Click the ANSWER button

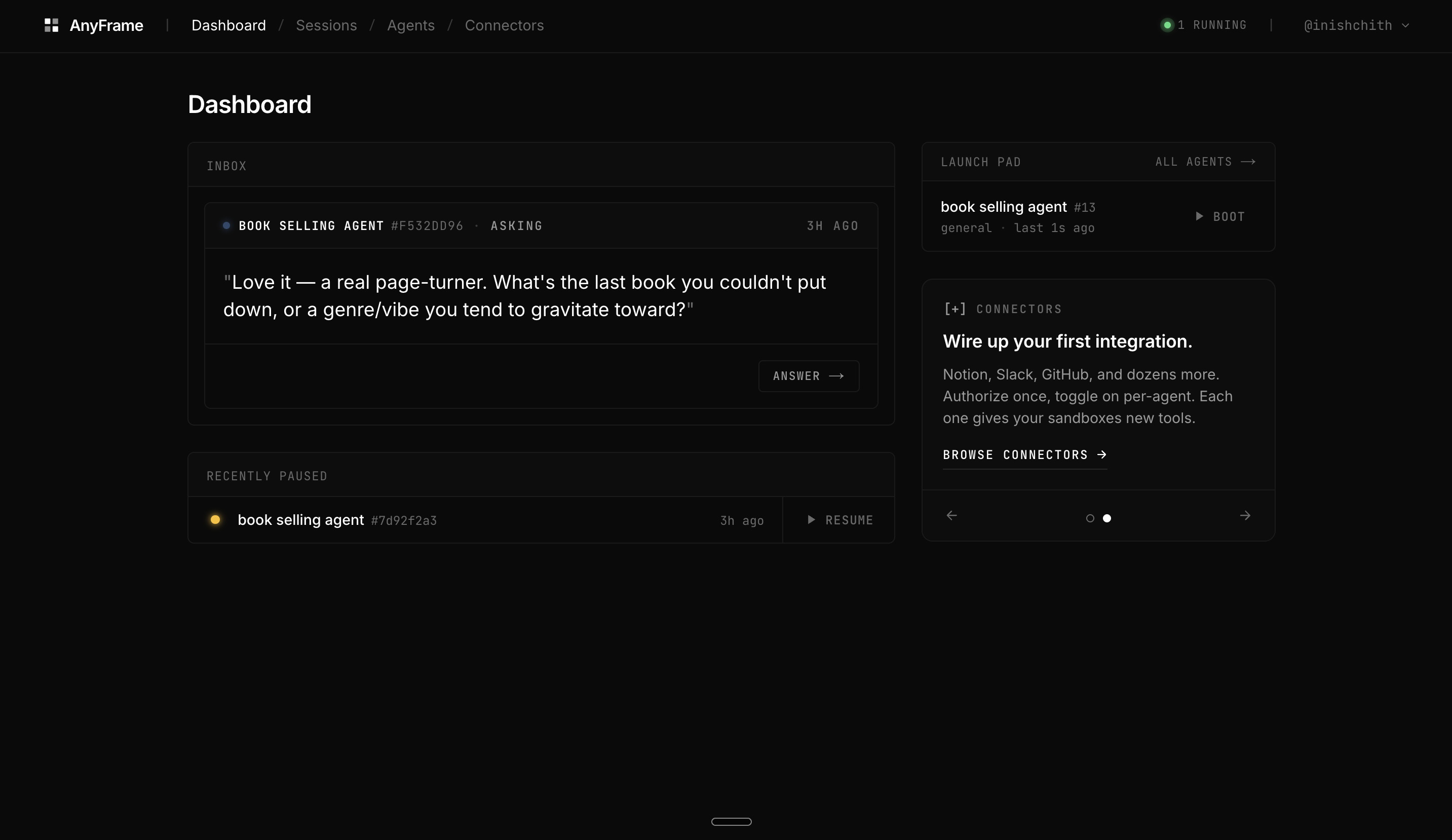pyautogui.click(x=809, y=376)
